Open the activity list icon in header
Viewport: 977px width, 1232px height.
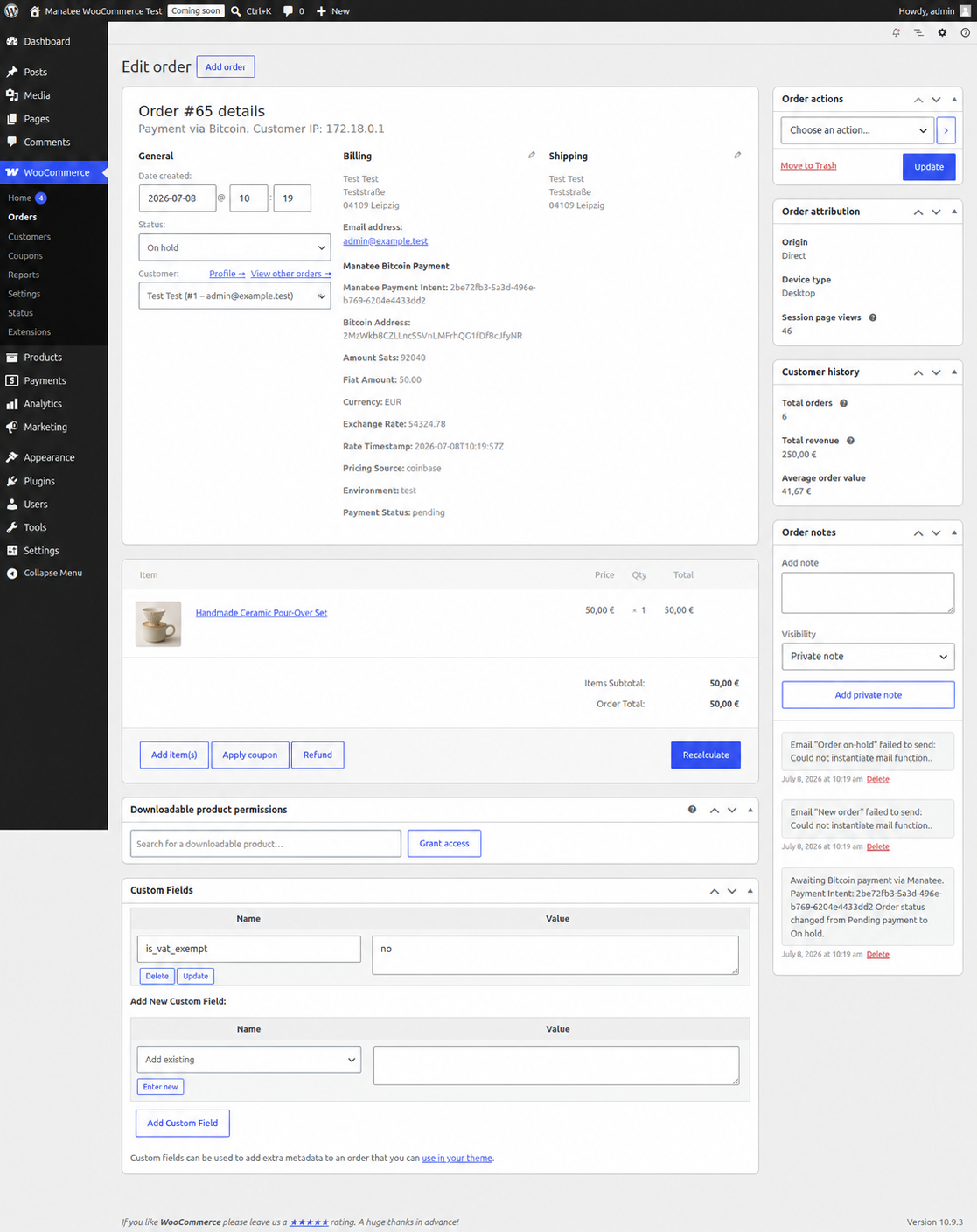(918, 32)
